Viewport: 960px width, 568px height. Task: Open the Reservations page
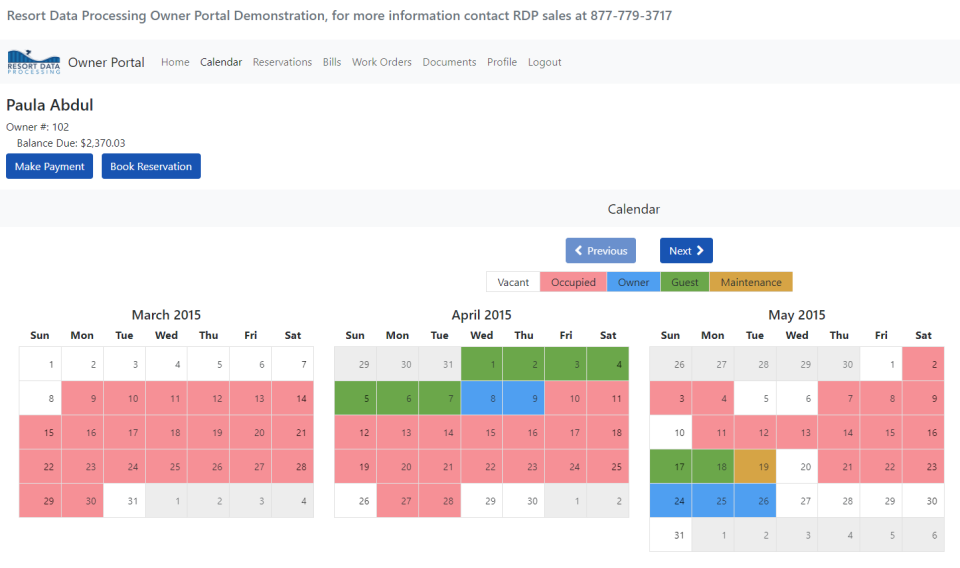pyautogui.click(x=282, y=62)
